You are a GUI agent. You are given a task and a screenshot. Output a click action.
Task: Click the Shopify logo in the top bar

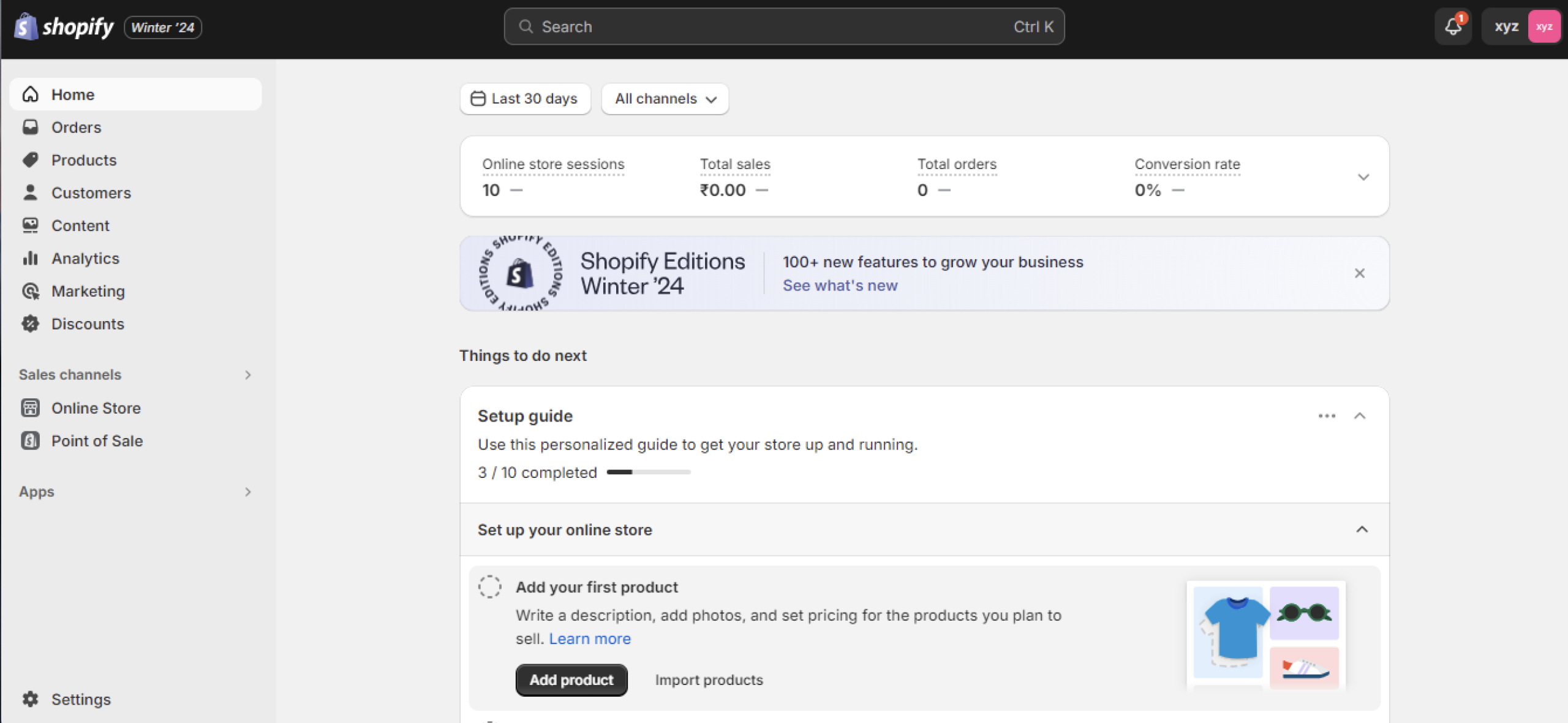click(x=64, y=27)
